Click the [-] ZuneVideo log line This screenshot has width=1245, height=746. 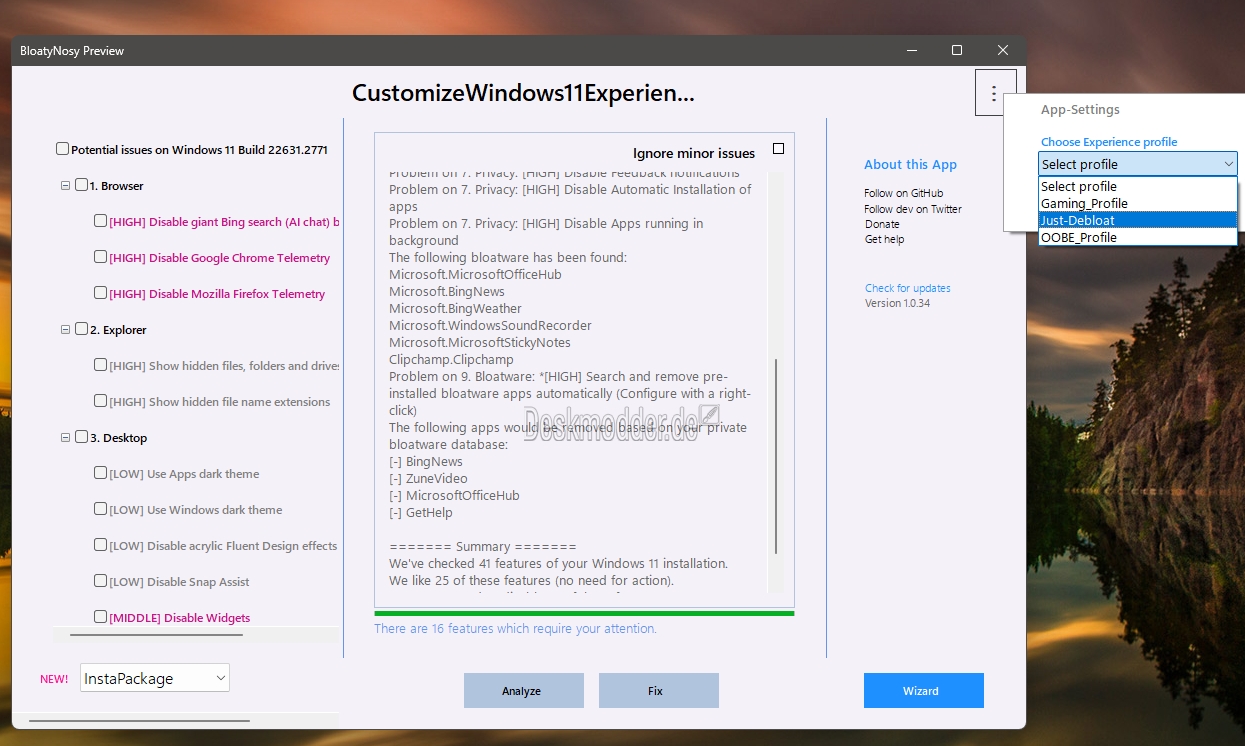[428, 479]
